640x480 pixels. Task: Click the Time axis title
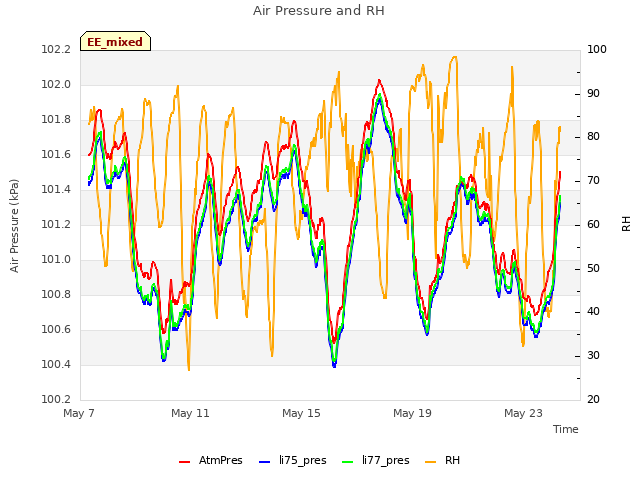[566, 429]
